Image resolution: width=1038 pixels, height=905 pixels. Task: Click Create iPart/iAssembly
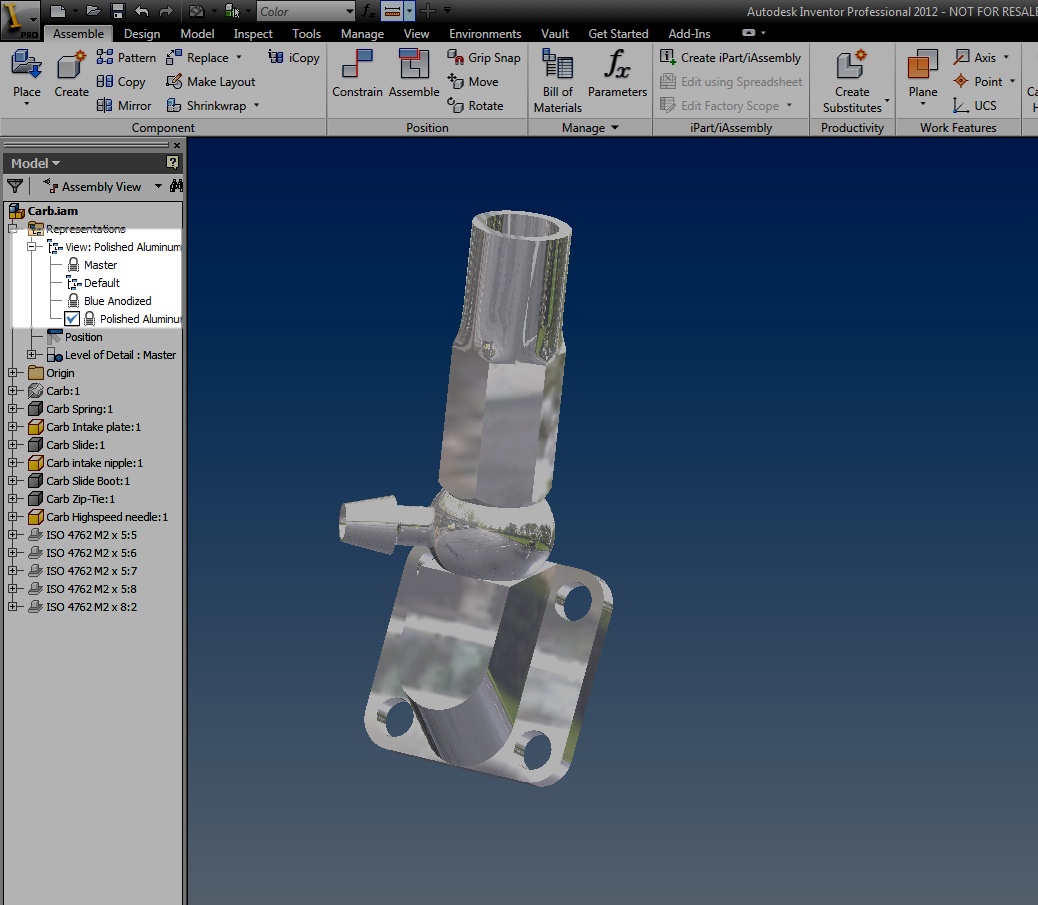(x=730, y=58)
